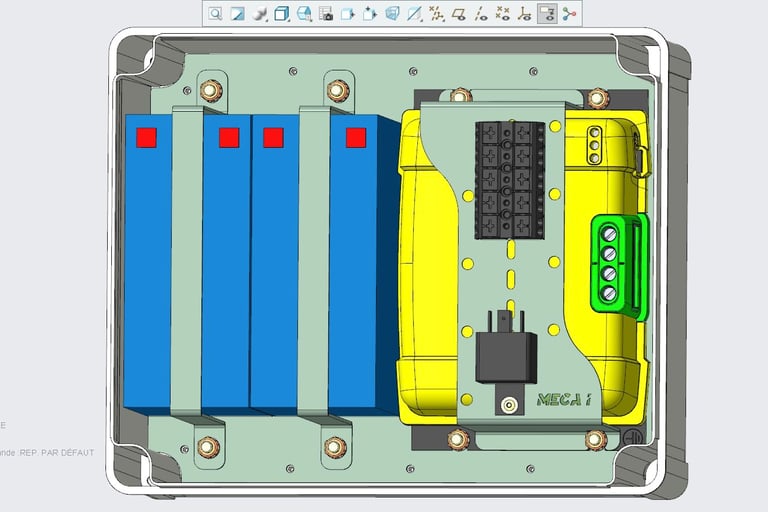Select the three-hole indicator on yellow unit
Image resolution: width=768 pixels, height=512 pixels.
click(x=594, y=145)
